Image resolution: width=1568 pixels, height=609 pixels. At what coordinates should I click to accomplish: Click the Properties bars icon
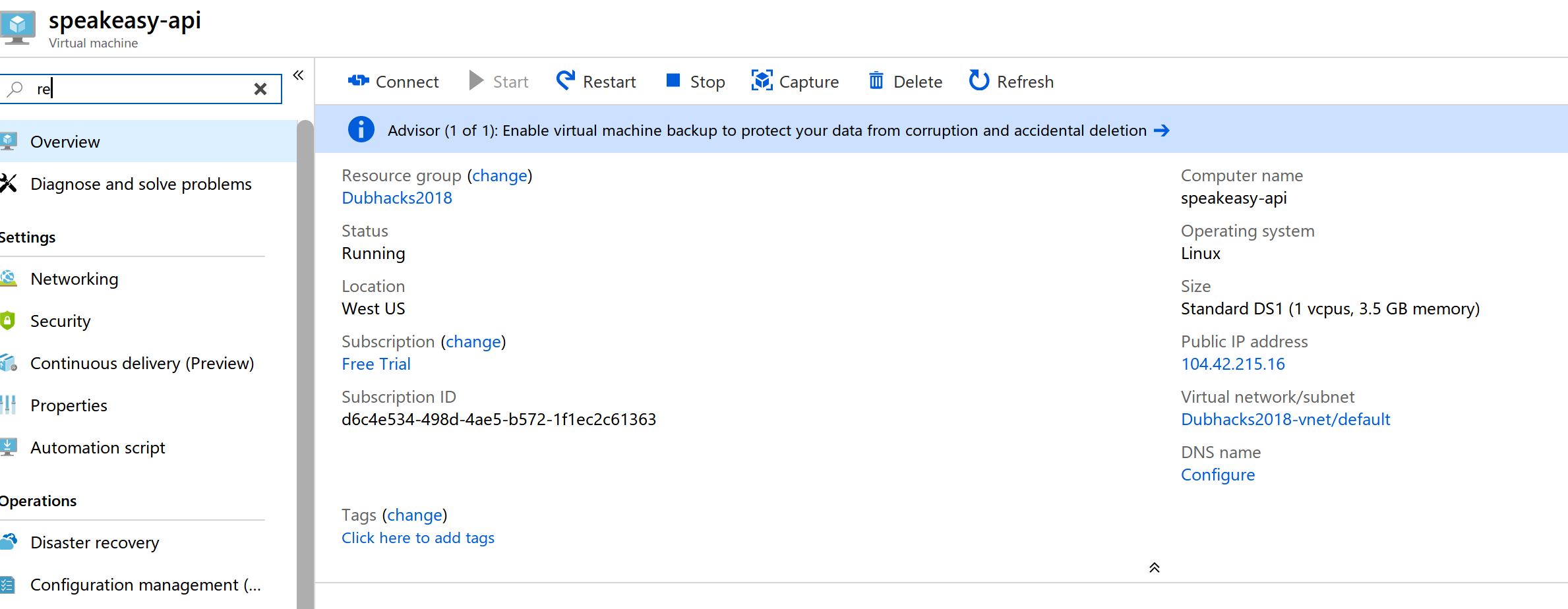tap(8, 405)
